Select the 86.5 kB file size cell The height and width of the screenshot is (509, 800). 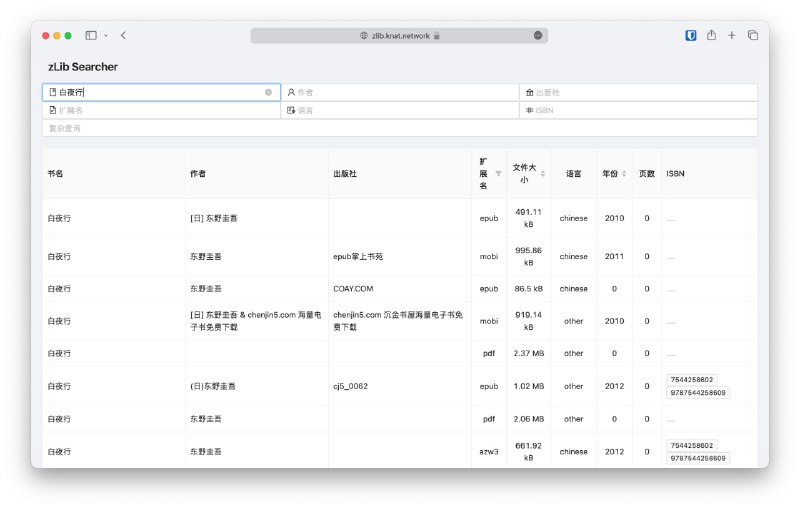(529, 289)
